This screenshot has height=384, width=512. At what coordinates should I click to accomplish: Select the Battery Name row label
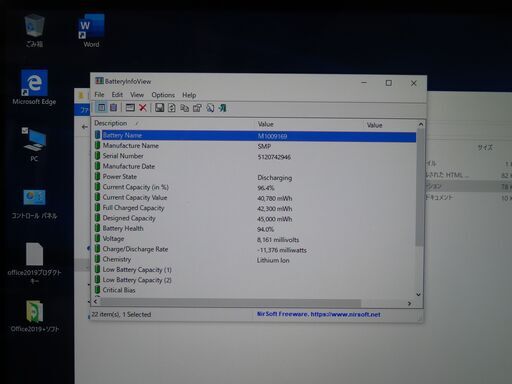tap(122, 135)
